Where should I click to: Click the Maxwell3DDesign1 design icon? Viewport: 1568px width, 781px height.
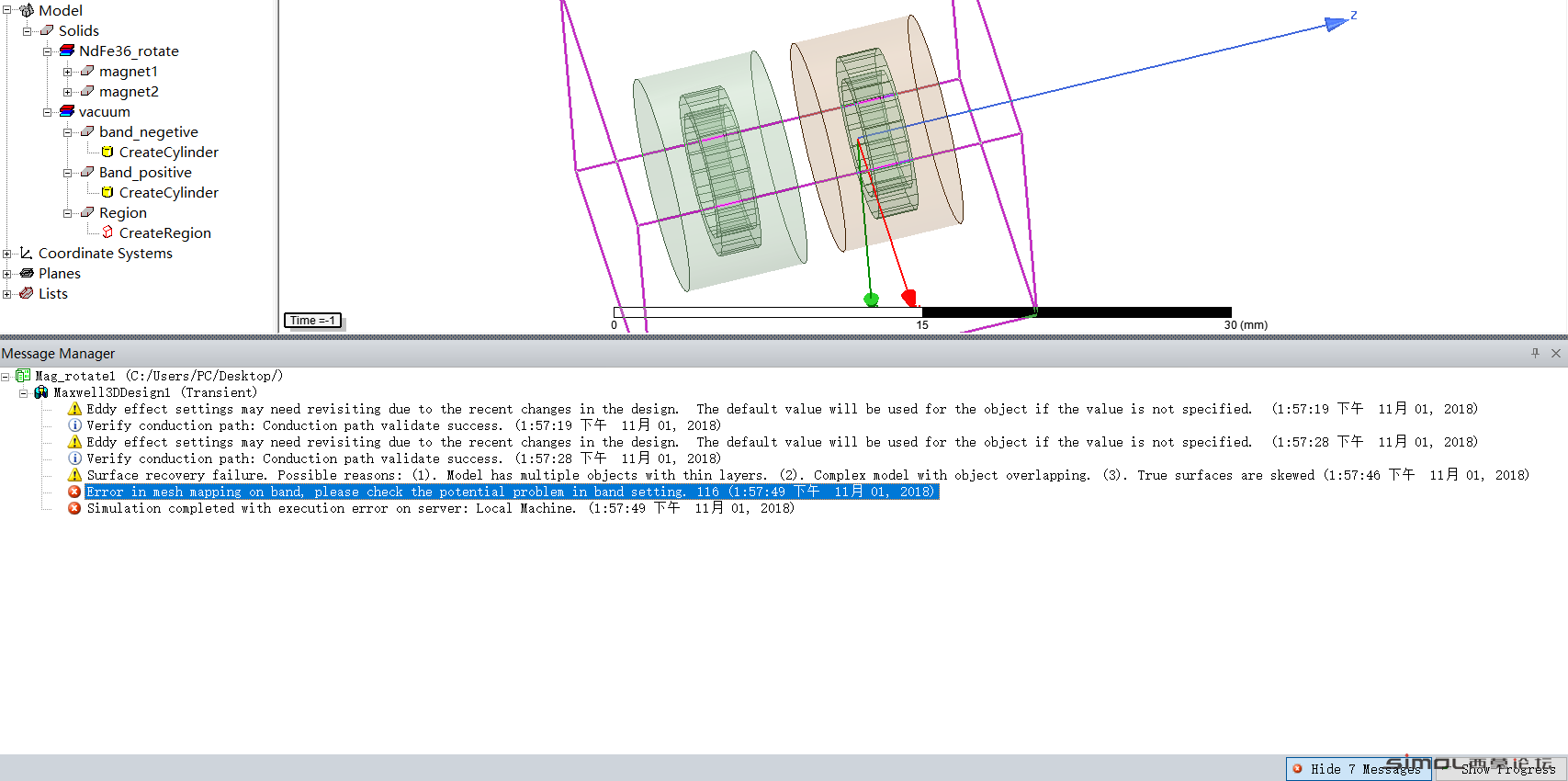tap(41, 392)
